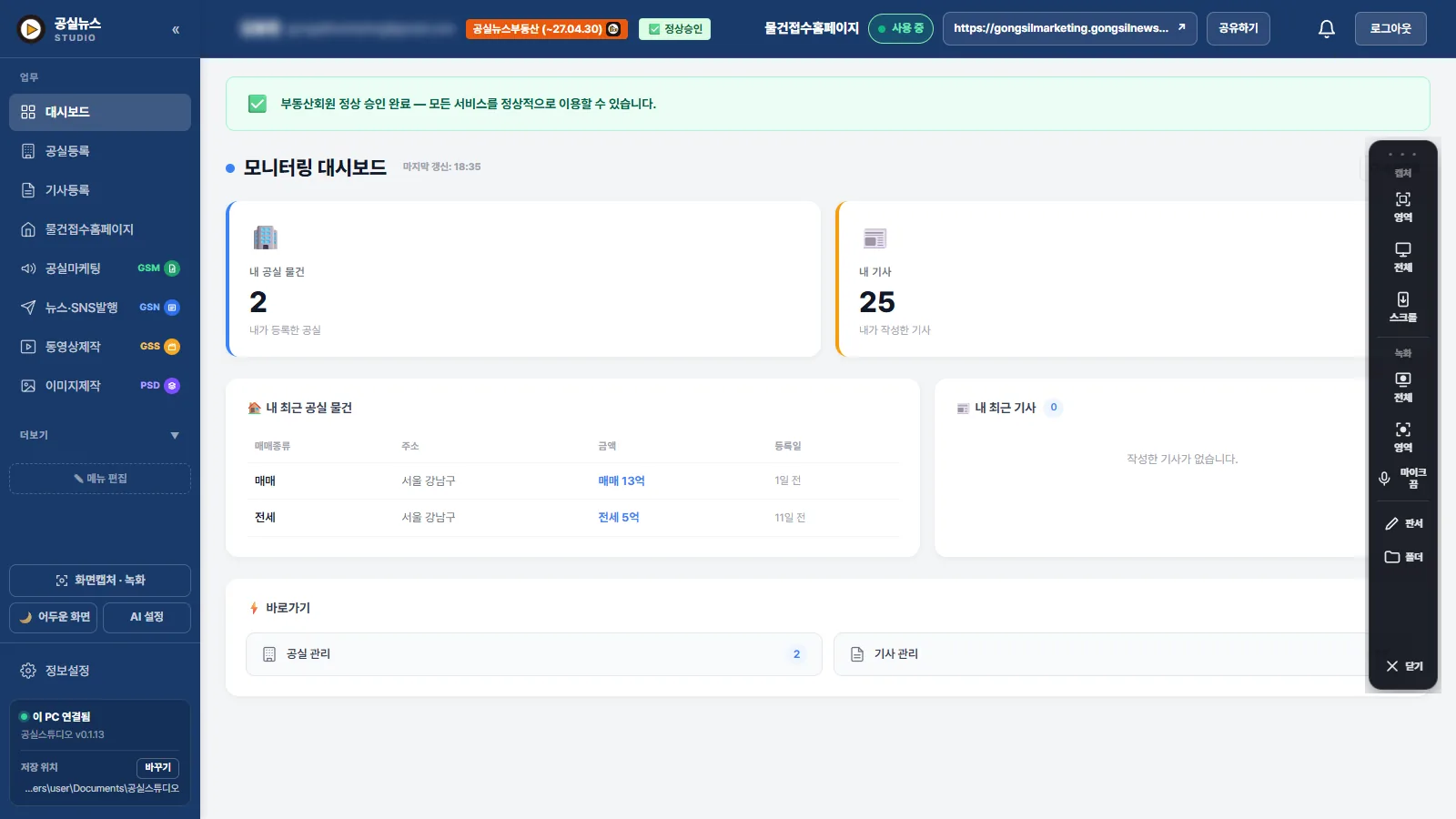The width and height of the screenshot is (1456, 819).
Task: Close the capture panel (닫기)
Action: coord(1403,666)
